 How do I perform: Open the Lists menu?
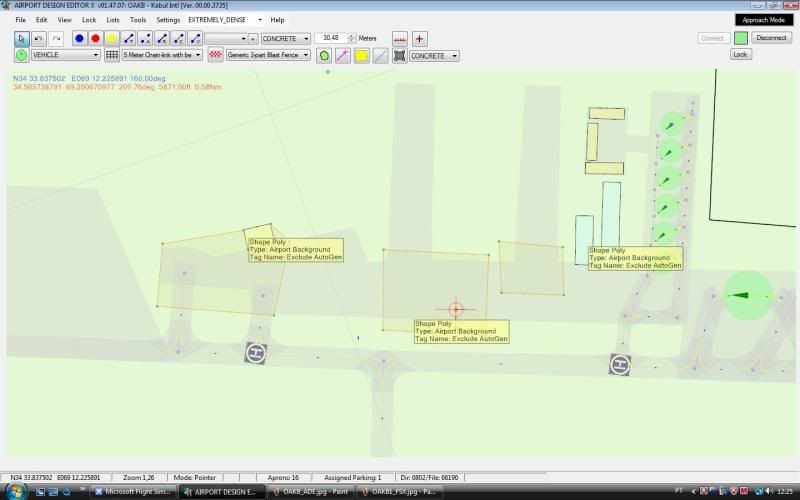point(113,19)
